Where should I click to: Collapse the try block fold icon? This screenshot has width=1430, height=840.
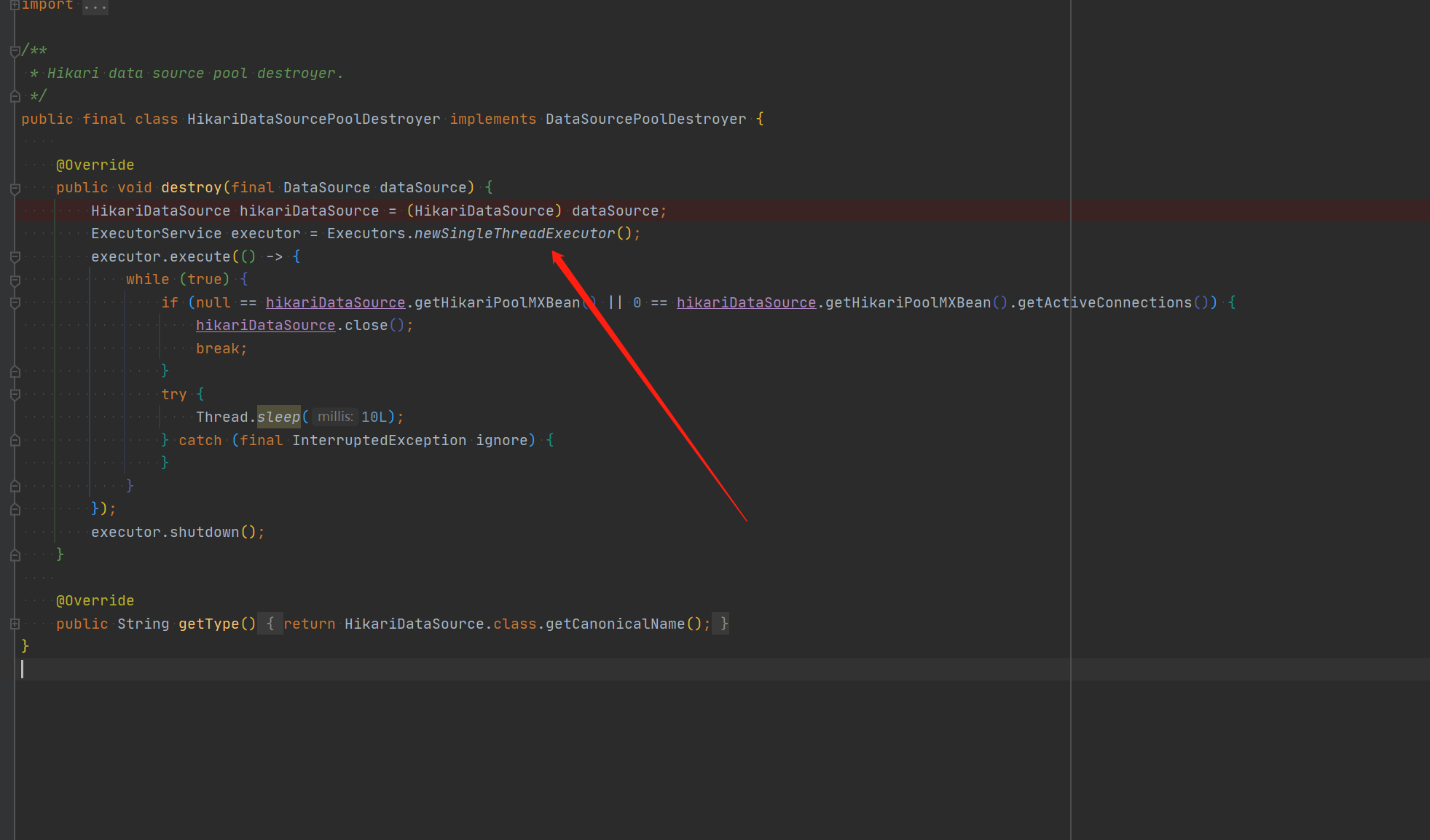coord(15,395)
